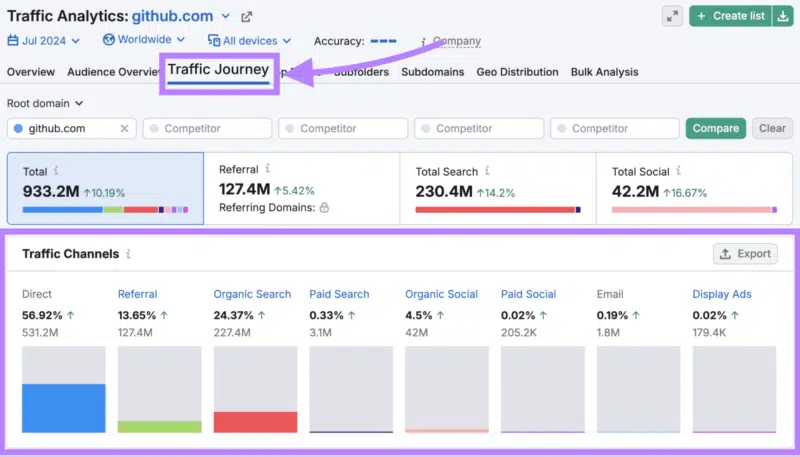Open the Worldwide location dropdown
The width and height of the screenshot is (800, 457).
(144, 39)
